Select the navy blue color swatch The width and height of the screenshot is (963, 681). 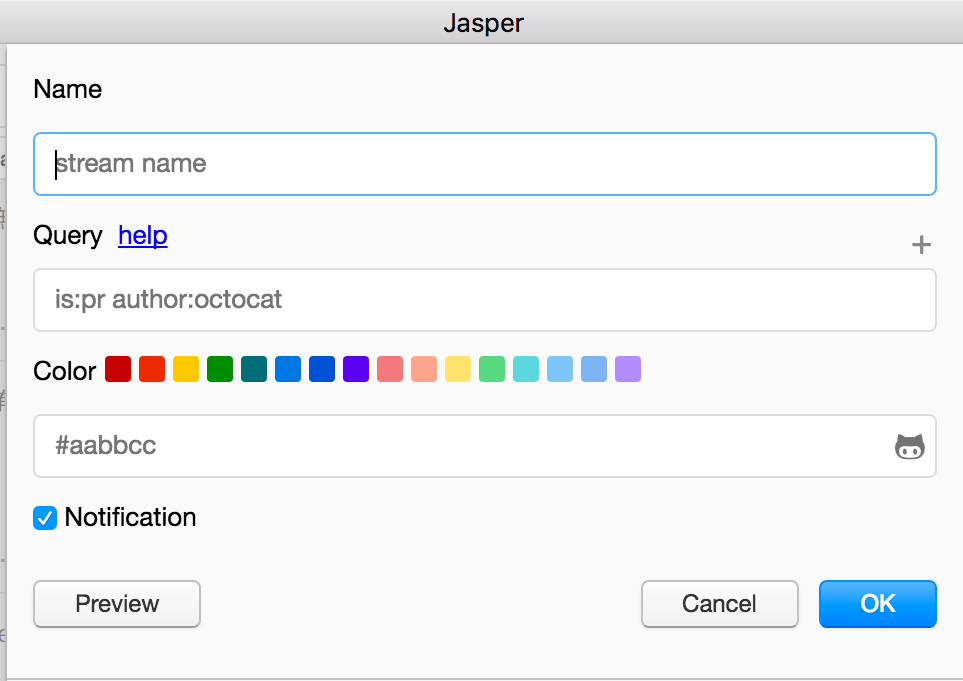coord(321,369)
